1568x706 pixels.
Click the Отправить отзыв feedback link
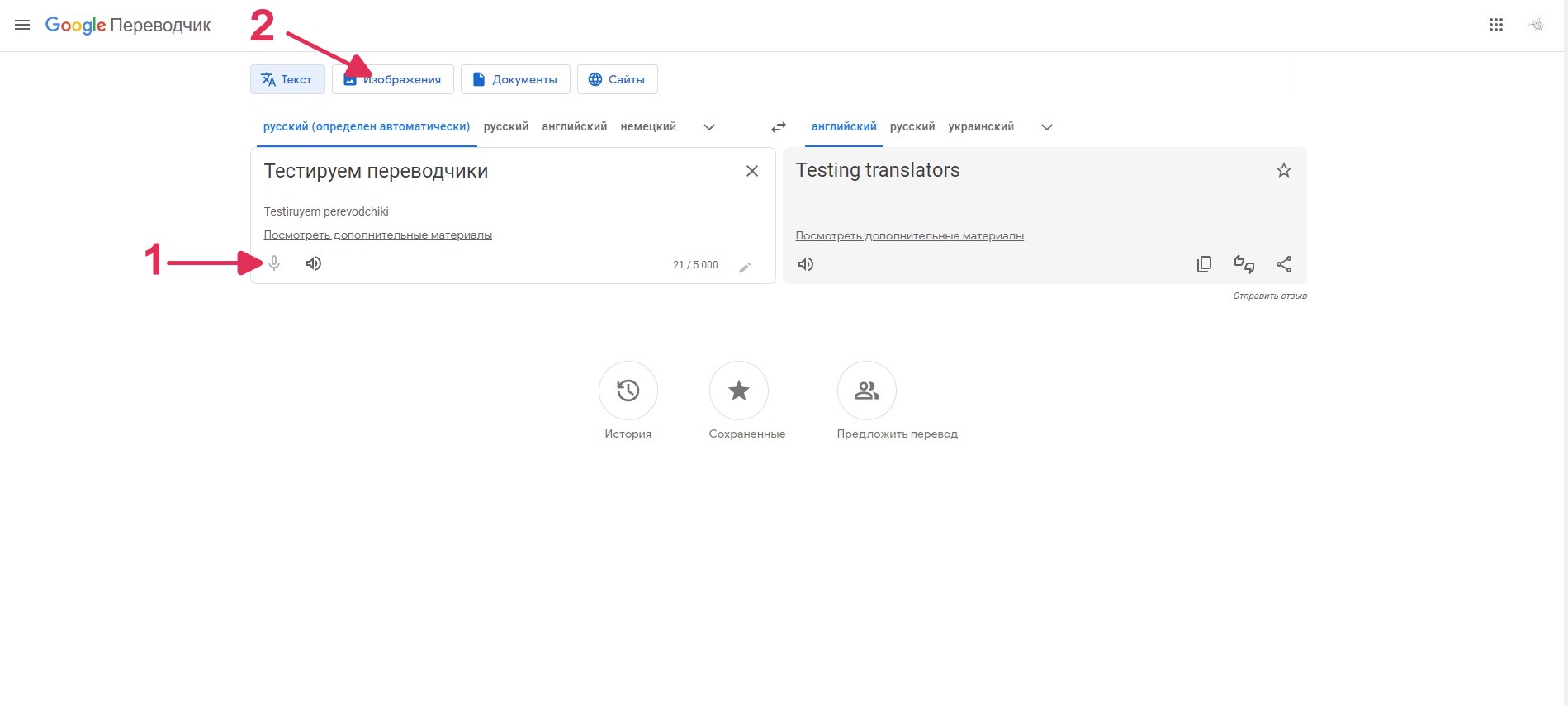point(1270,296)
